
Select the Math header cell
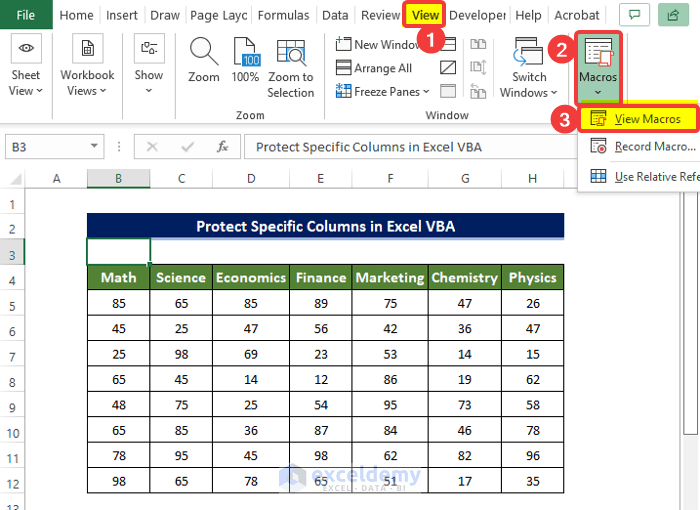pyautogui.click(x=118, y=277)
